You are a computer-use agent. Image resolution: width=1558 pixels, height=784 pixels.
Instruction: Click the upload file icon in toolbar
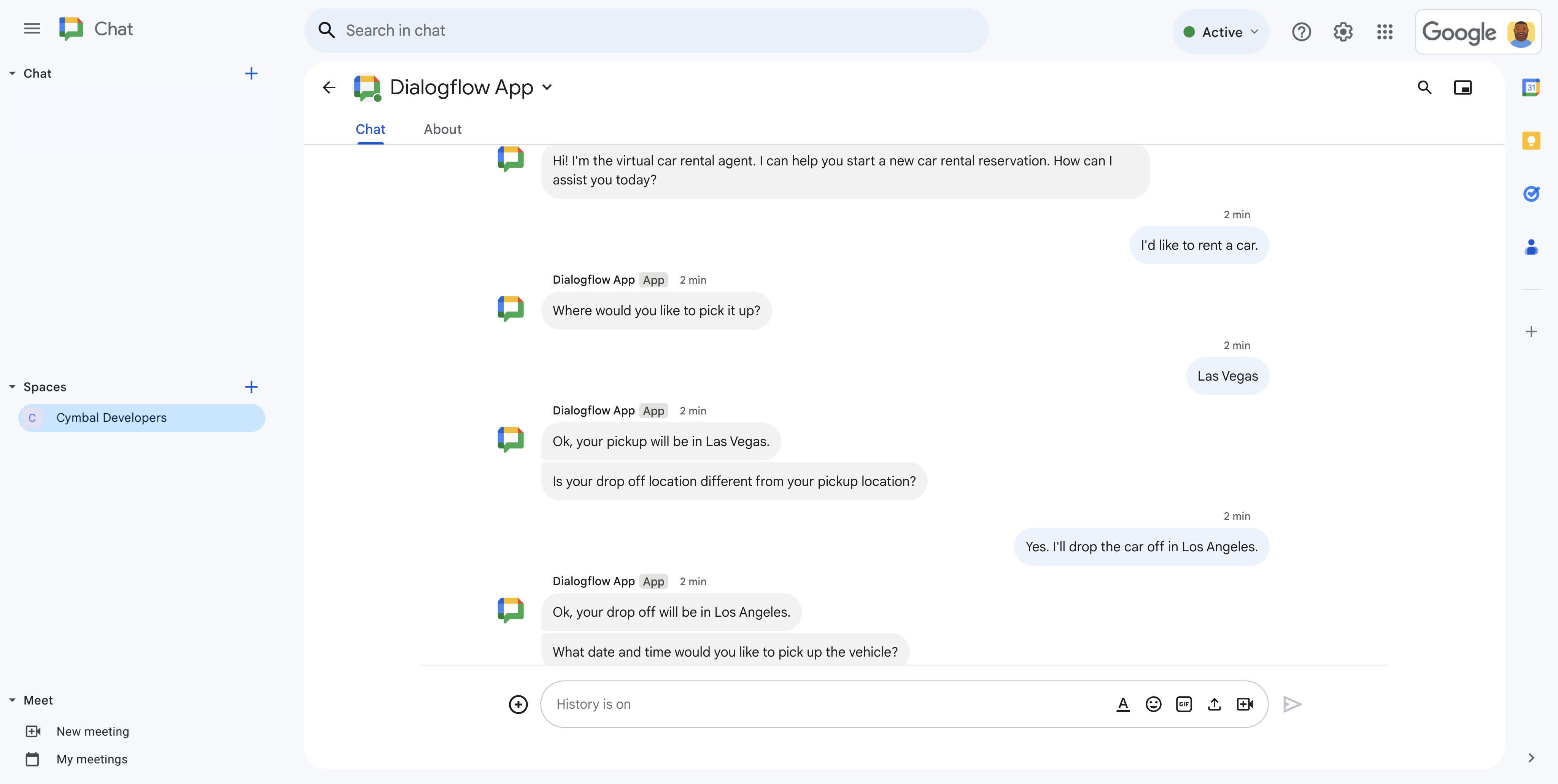pos(1214,704)
